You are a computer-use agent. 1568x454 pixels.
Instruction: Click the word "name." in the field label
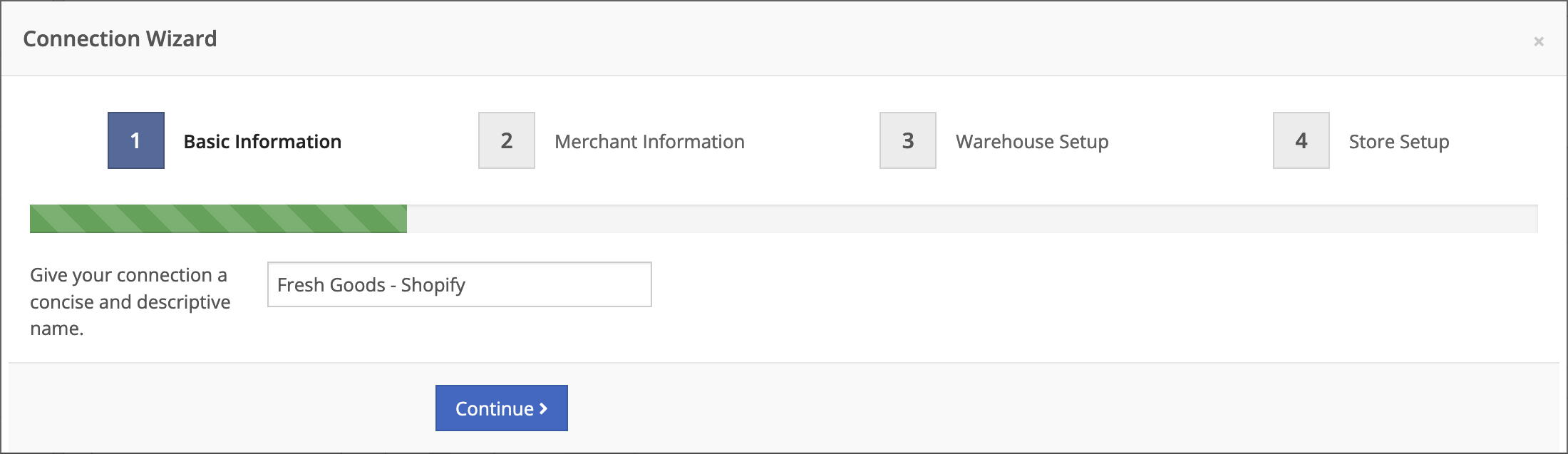tap(57, 329)
